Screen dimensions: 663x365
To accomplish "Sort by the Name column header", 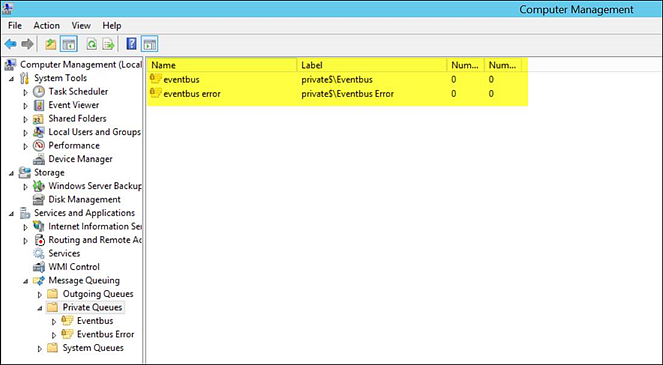I will click(222, 65).
